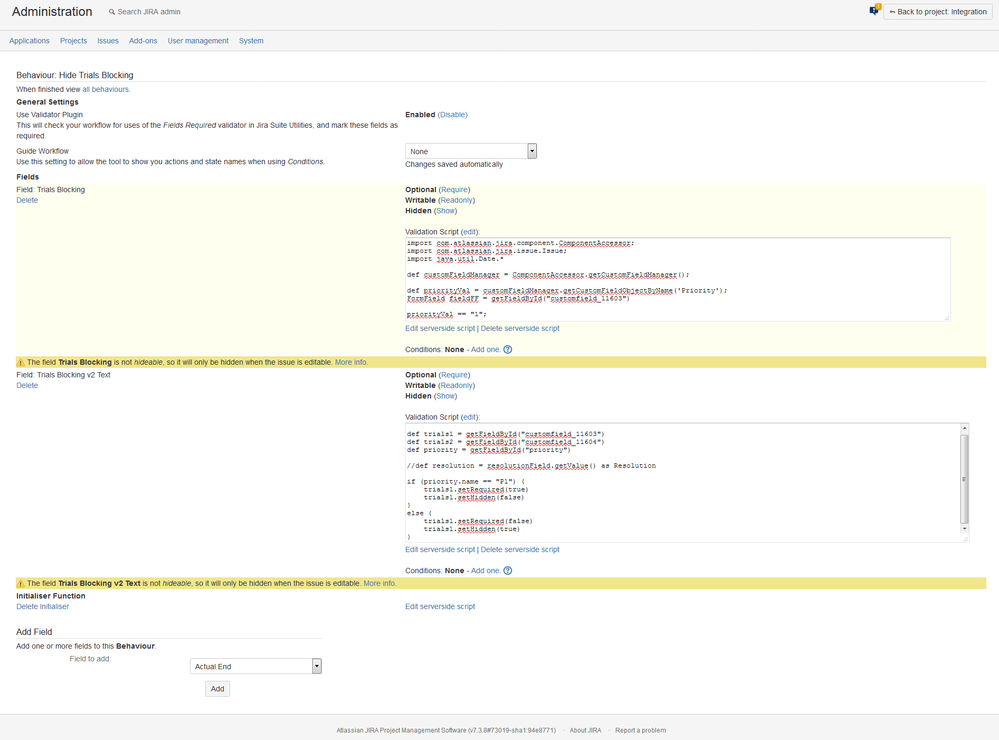
Task: Toggle Show for Trials Blocking field
Action: [445, 210]
